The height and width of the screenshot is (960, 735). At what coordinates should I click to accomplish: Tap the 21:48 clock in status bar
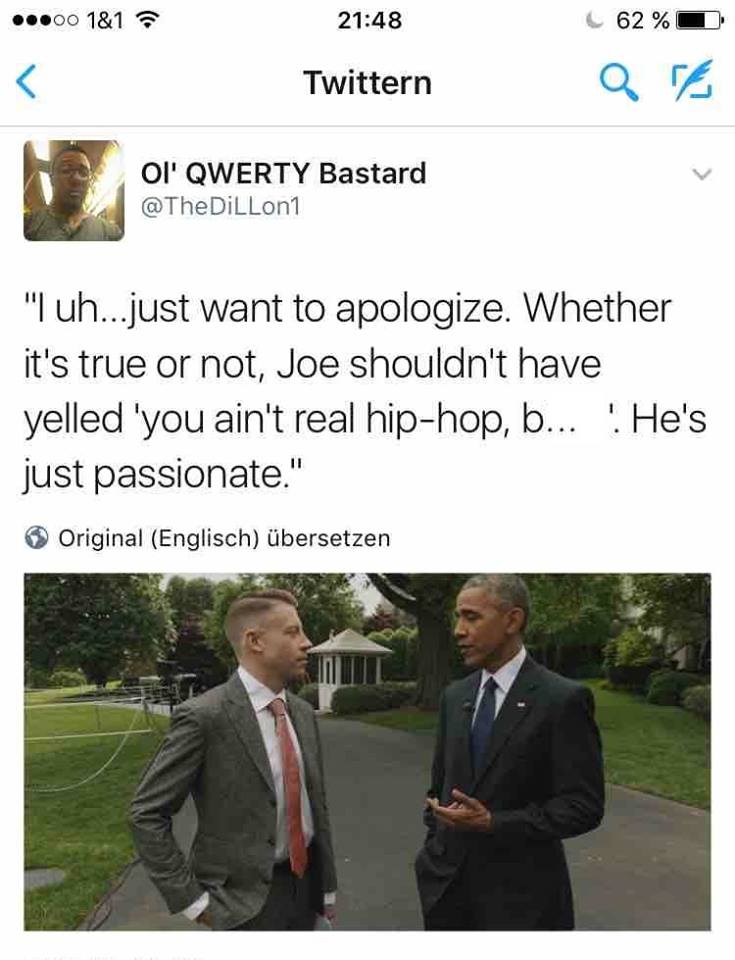coord(369,20)
